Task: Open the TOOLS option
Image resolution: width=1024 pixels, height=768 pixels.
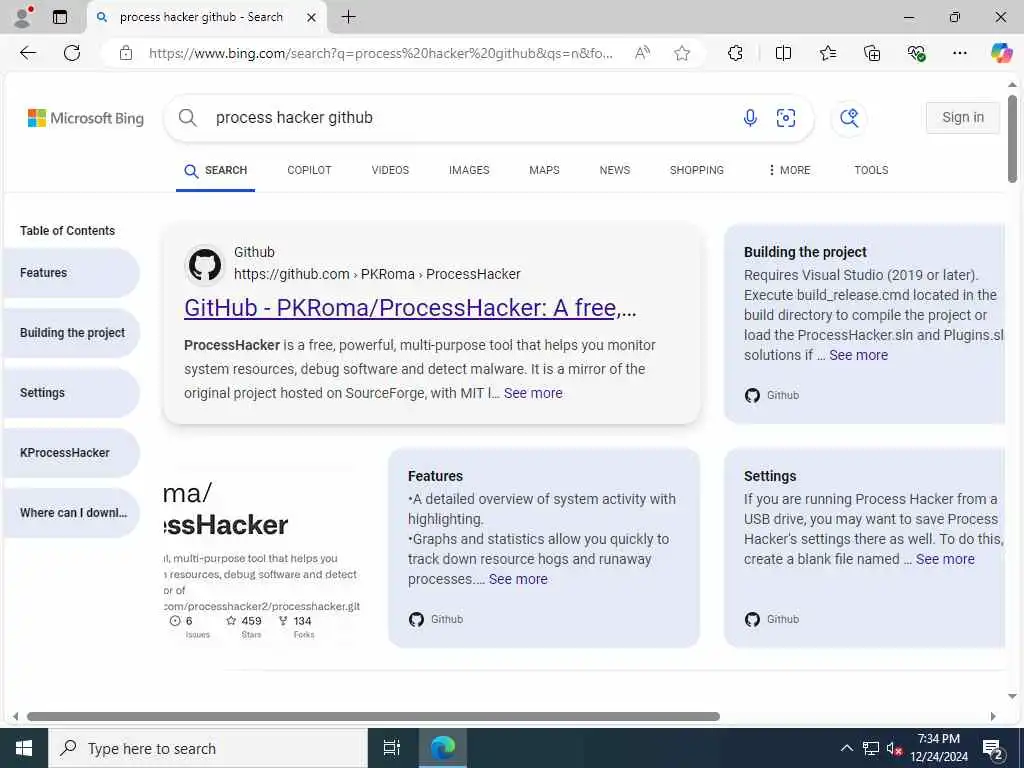Action: (x=871, y=170)
